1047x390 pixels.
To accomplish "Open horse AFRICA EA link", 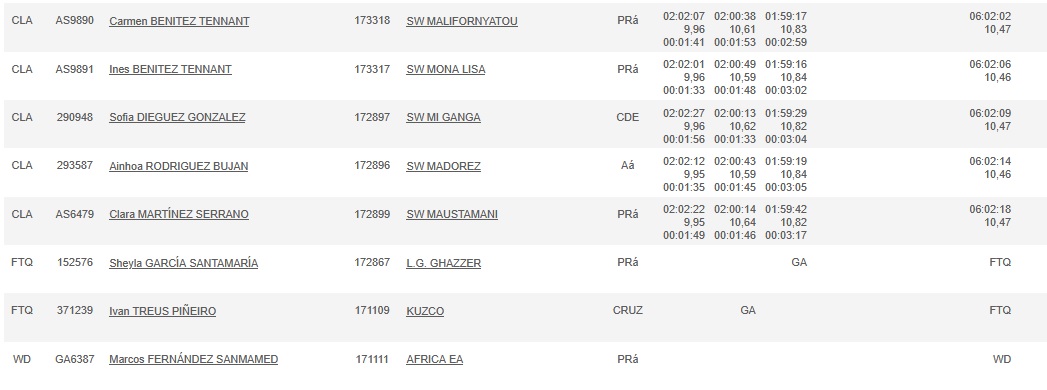I will pos(434,359).
